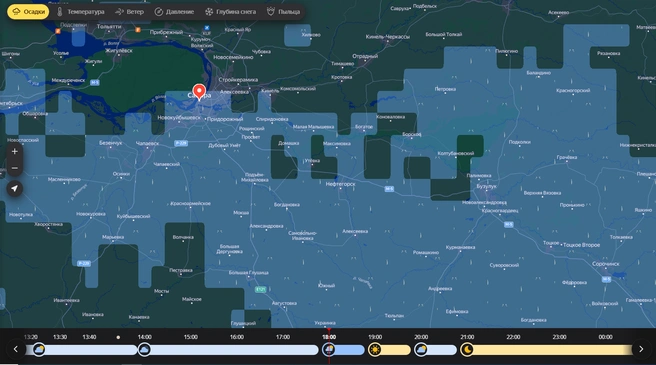656x365 pixels.
Task: Enable the Глубина снега layer
Action: tap(230, 12)
